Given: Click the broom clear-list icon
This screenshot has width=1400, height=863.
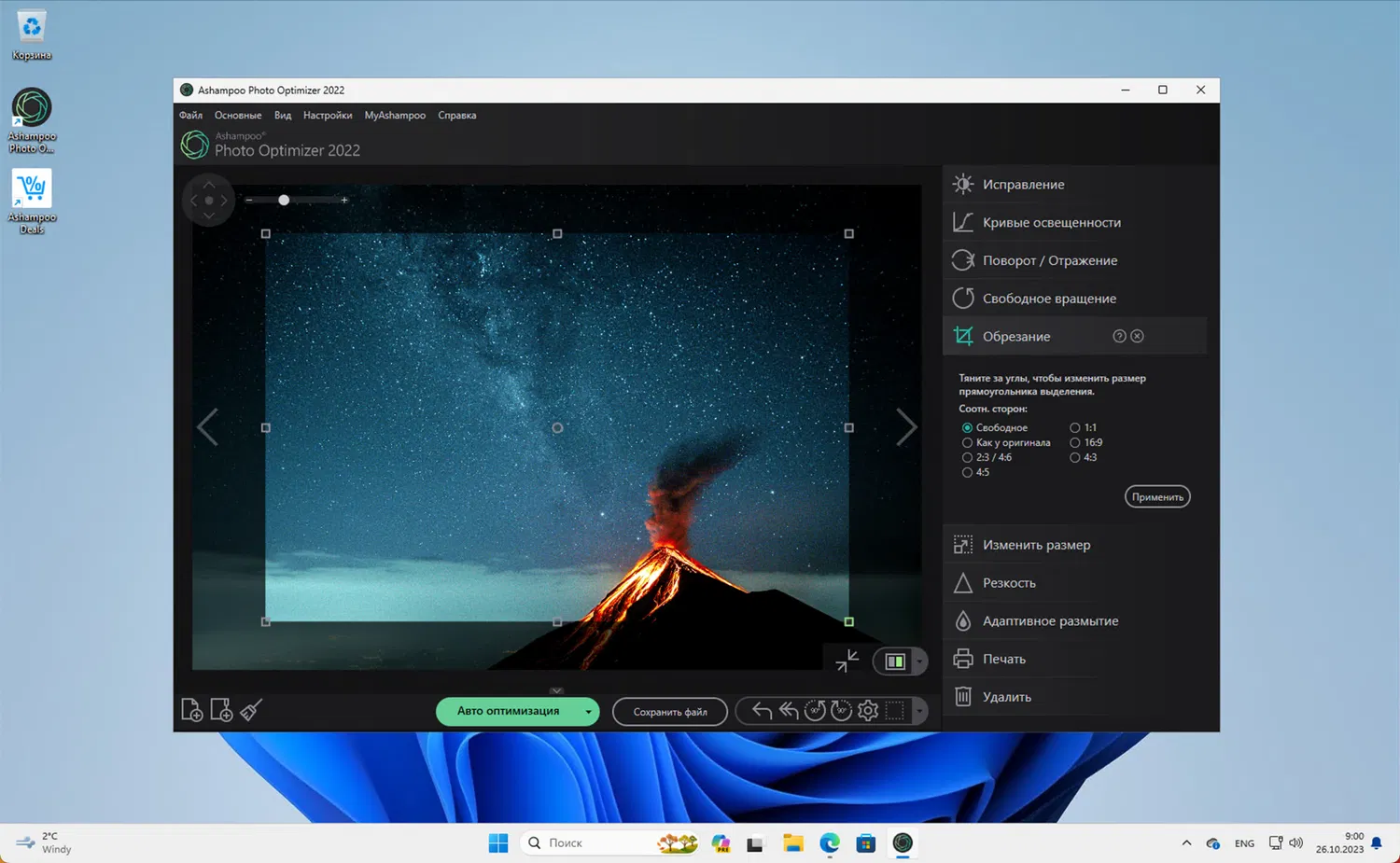Looking at the screenshot, I should 251,710.
